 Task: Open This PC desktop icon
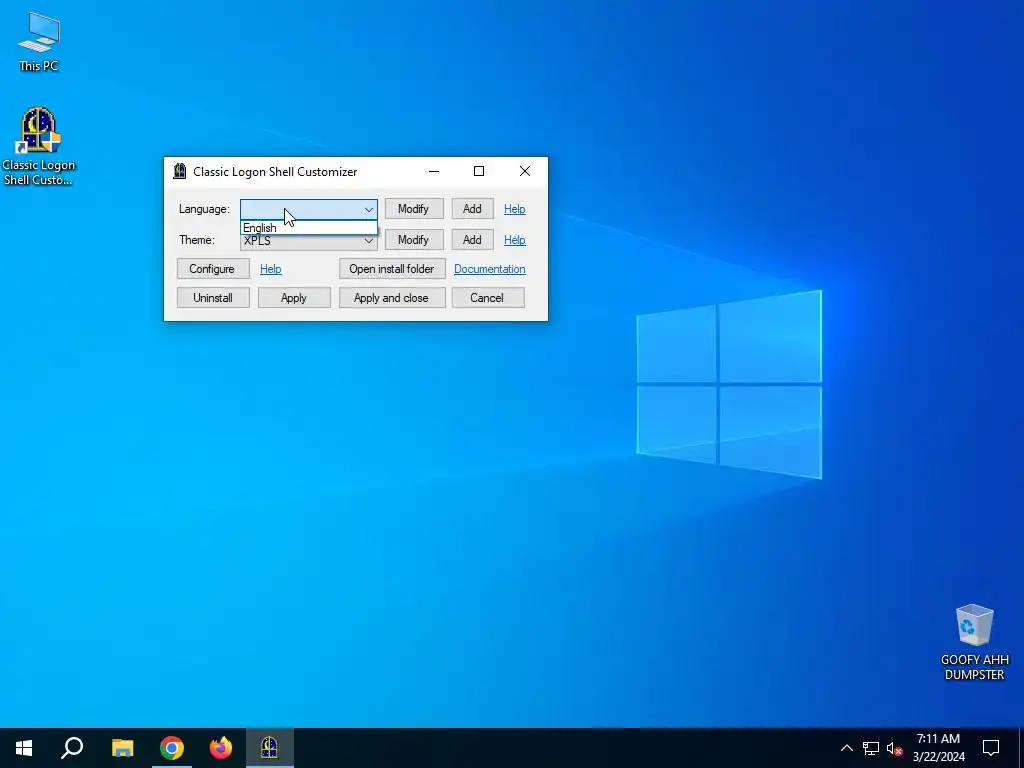(x=39, y=42)
